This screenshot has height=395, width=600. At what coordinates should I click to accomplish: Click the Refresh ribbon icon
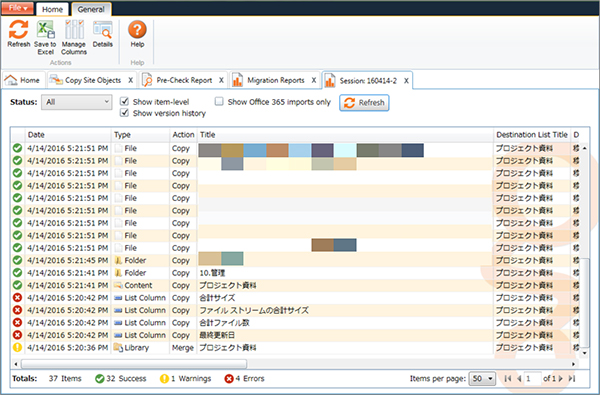[x=18, y=34]
